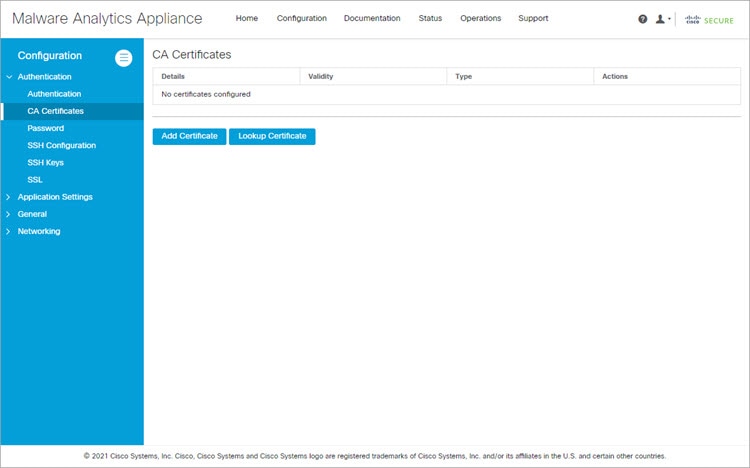This screenshot has width=750, height=468.
Task: Open the Password settings page
Action: coord(45,128)
